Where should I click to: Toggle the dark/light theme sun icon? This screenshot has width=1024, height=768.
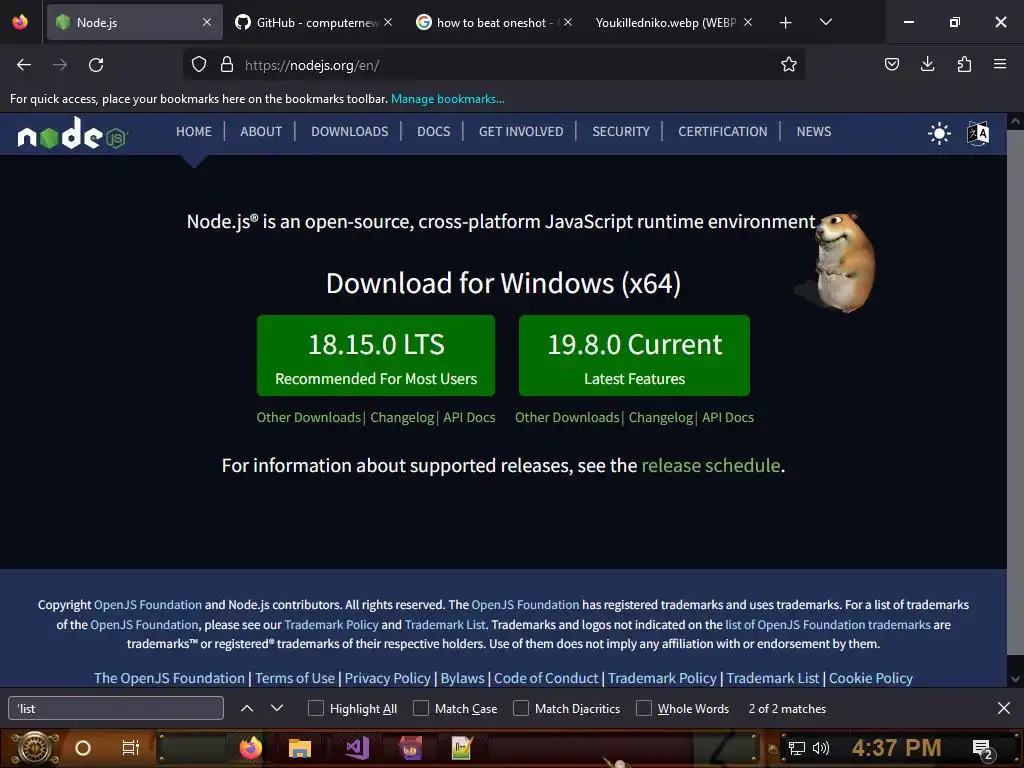click(939, 133)
